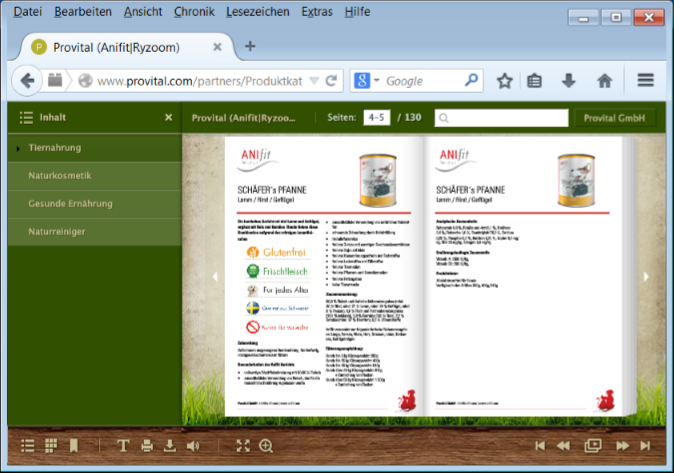This screenshot has height=473, width=674.
Task: Toggle sound with the speaker icon
Action: (193, 446)
